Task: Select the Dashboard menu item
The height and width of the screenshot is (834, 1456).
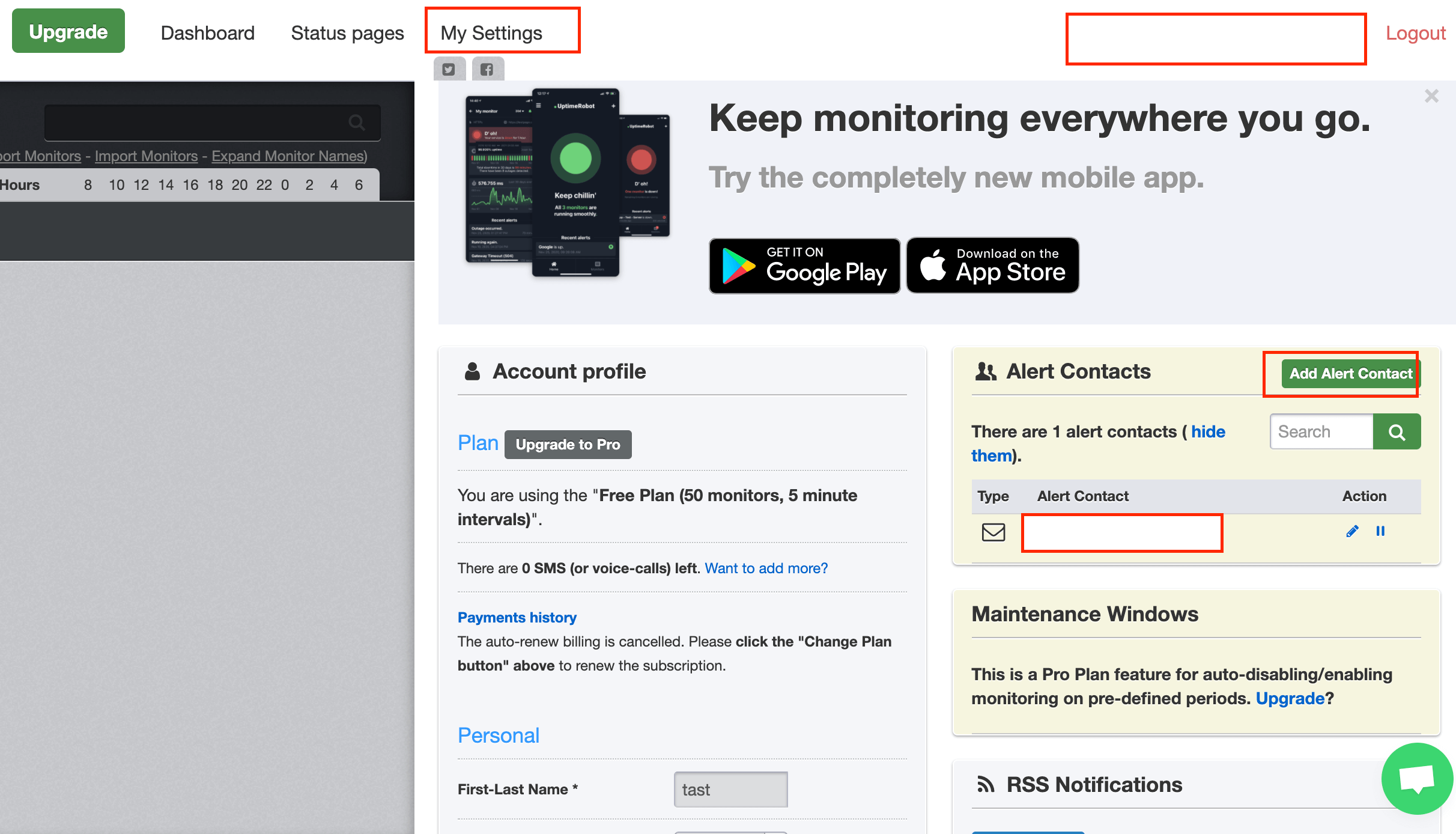Action: coord(206,32)
